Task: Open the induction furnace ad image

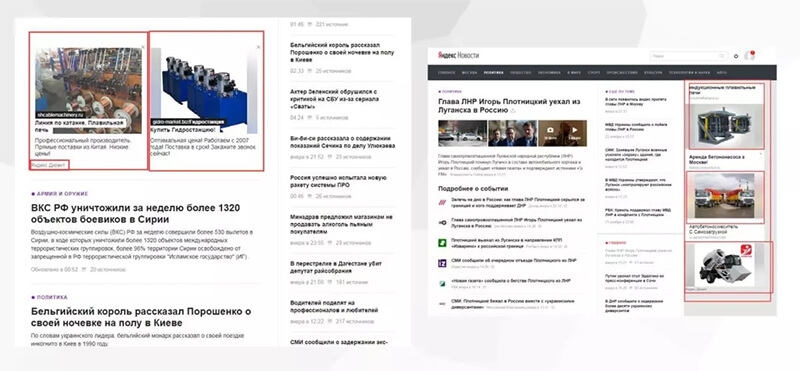Action: click(726, 125)
